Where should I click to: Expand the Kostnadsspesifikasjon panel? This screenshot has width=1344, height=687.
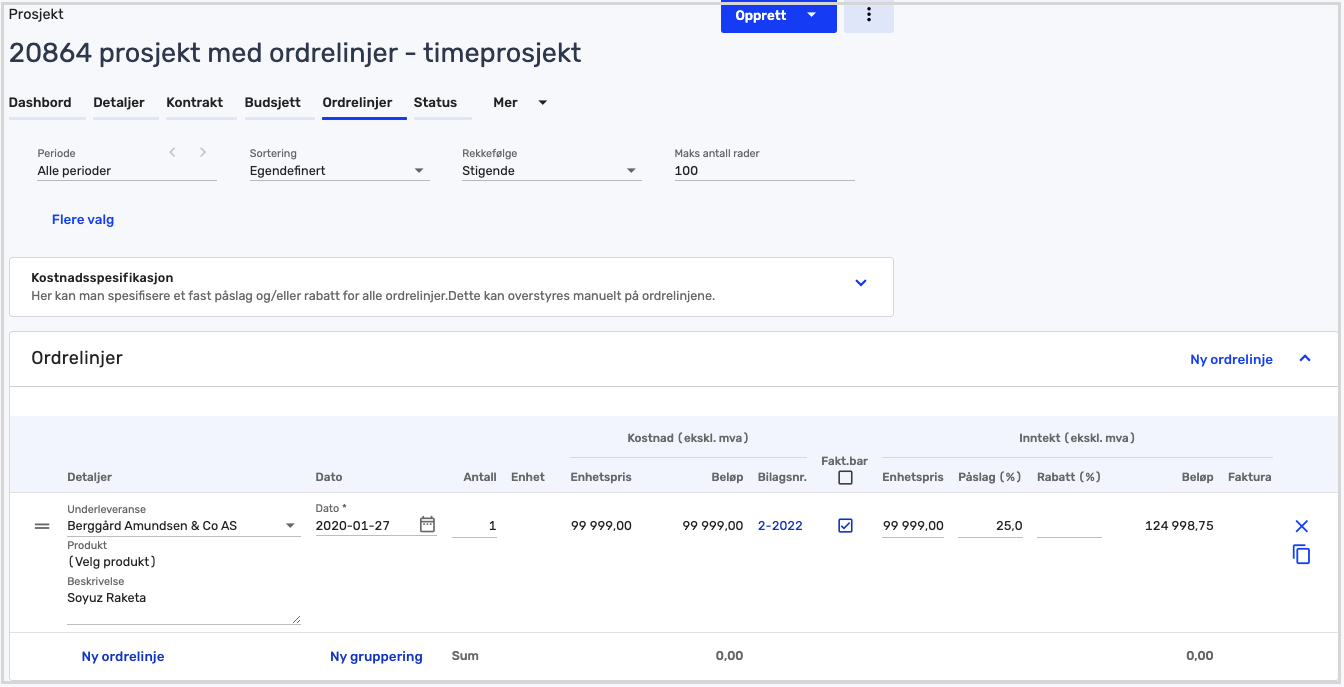(861, 283)
